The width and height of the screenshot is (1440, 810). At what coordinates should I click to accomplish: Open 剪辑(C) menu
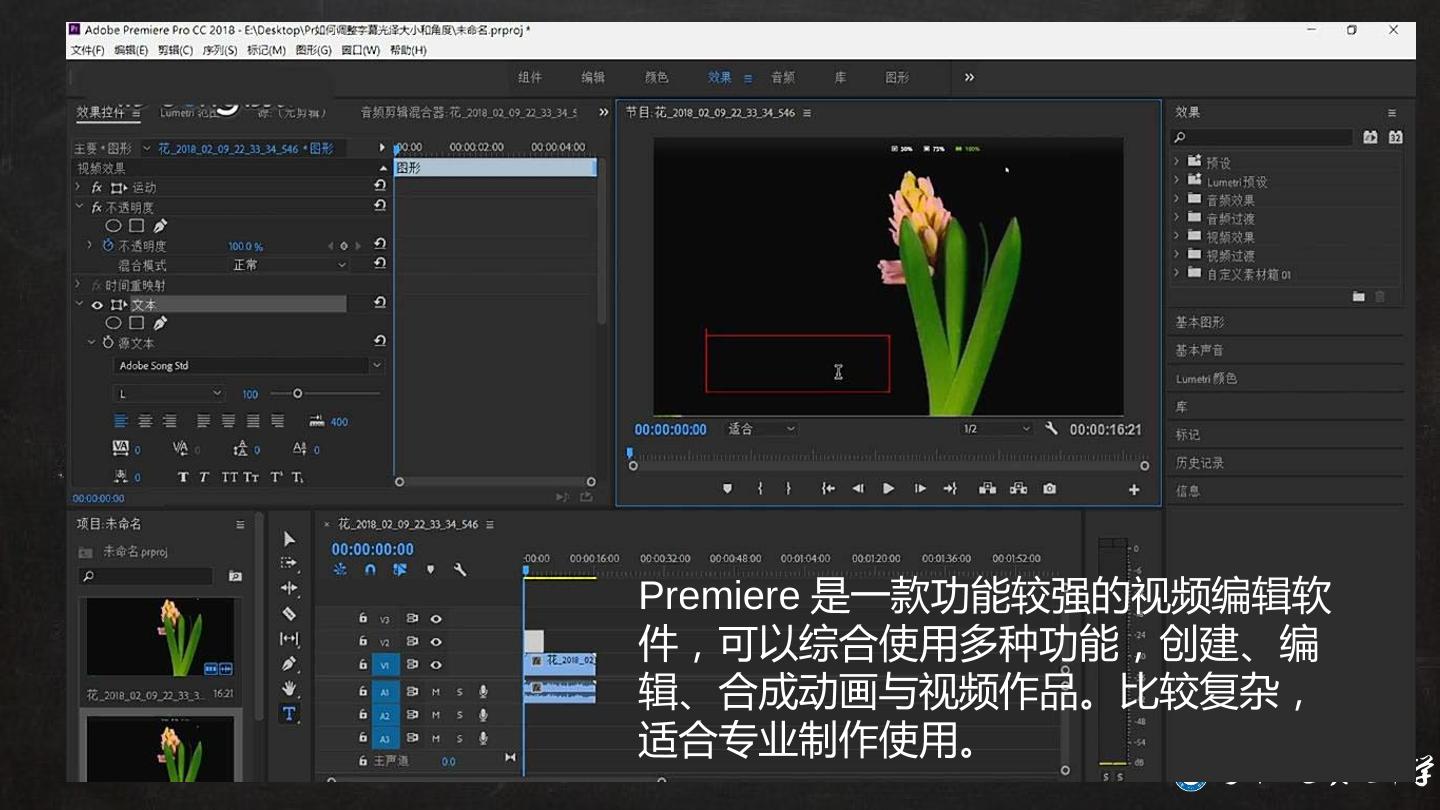(x=175, y=50)
